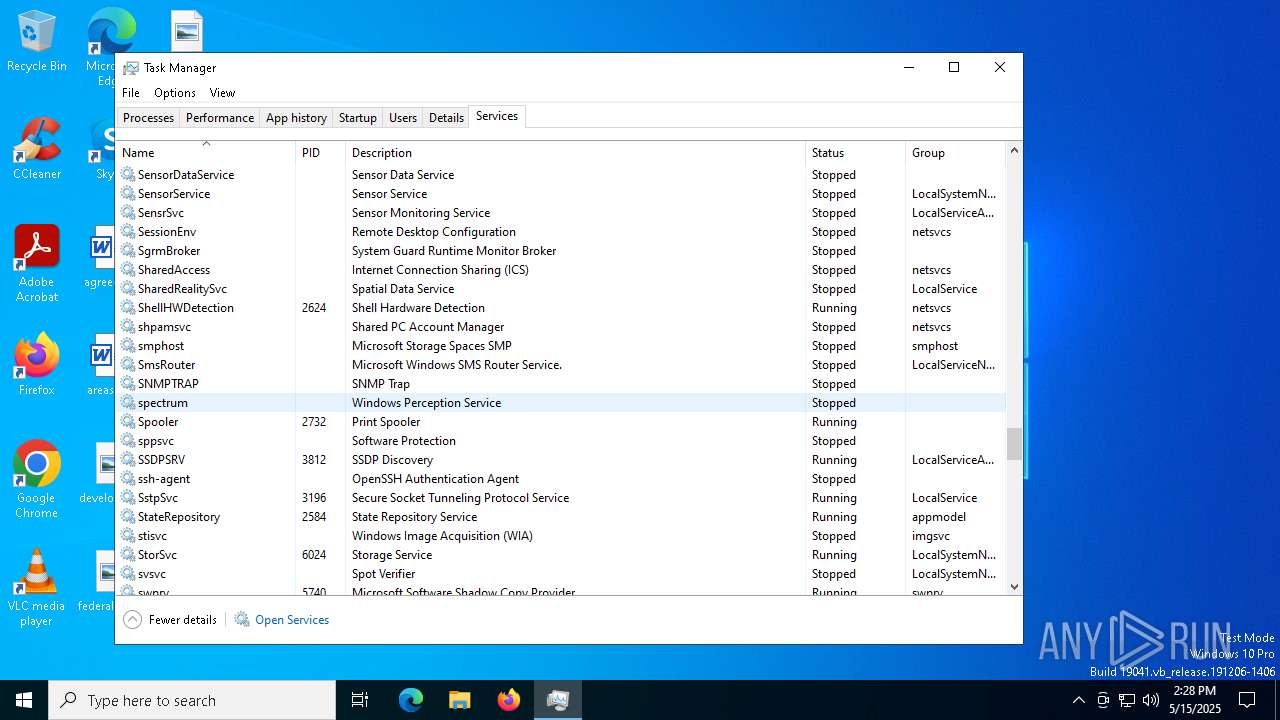This screenshot has height=720, width=1280.
Task: Switch to the Details tab
Action: 446,118
